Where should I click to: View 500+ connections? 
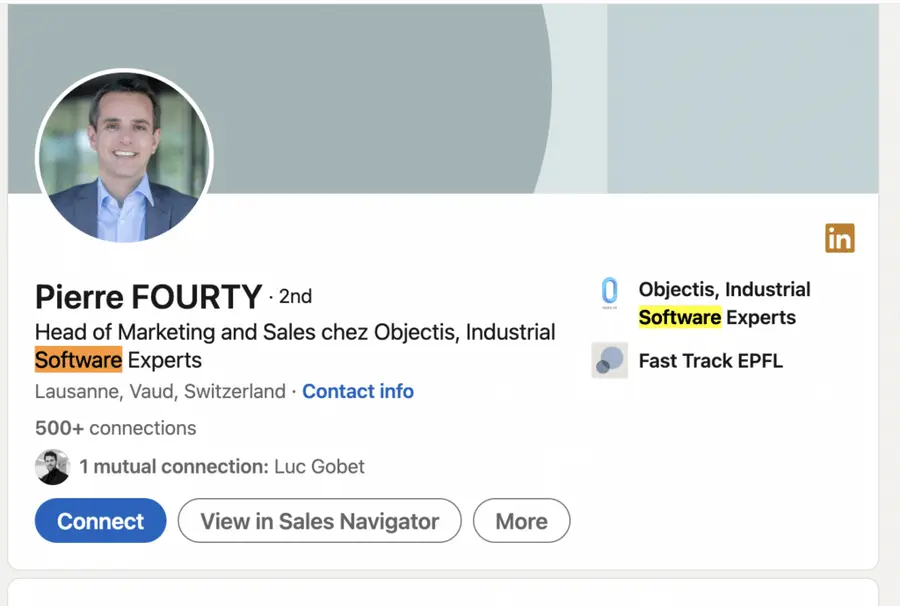(115, 428)
